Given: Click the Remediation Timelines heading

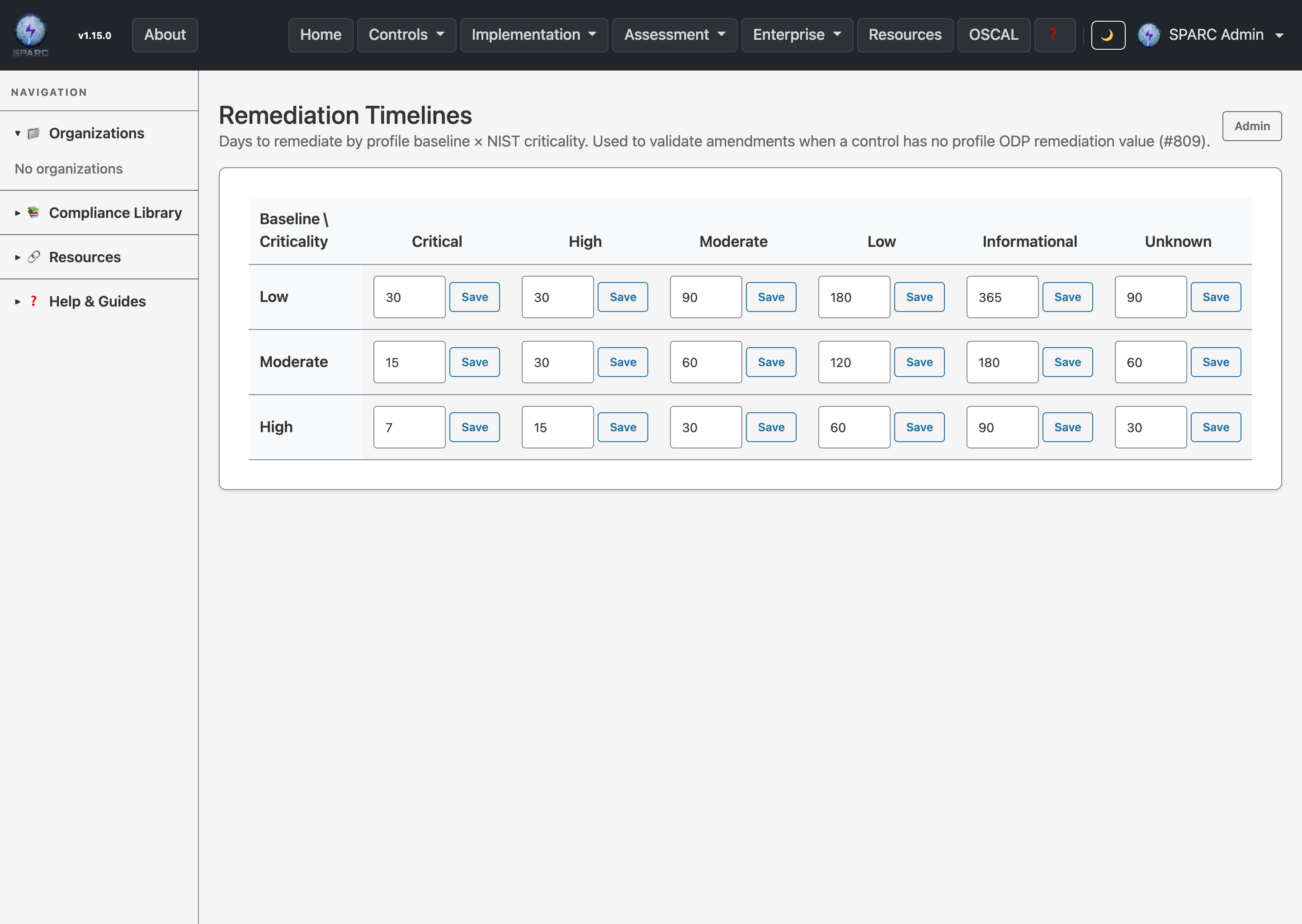Looking at the screenshot, I should 345,115.
